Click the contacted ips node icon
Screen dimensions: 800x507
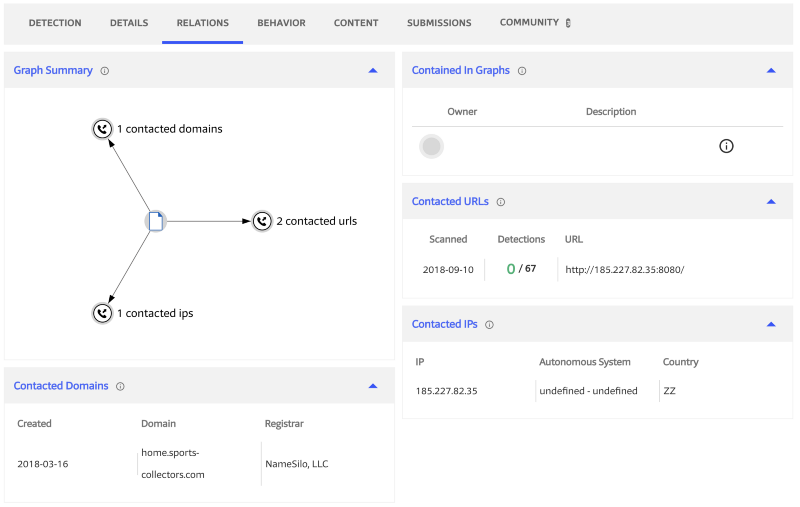(x=102, y=313)
